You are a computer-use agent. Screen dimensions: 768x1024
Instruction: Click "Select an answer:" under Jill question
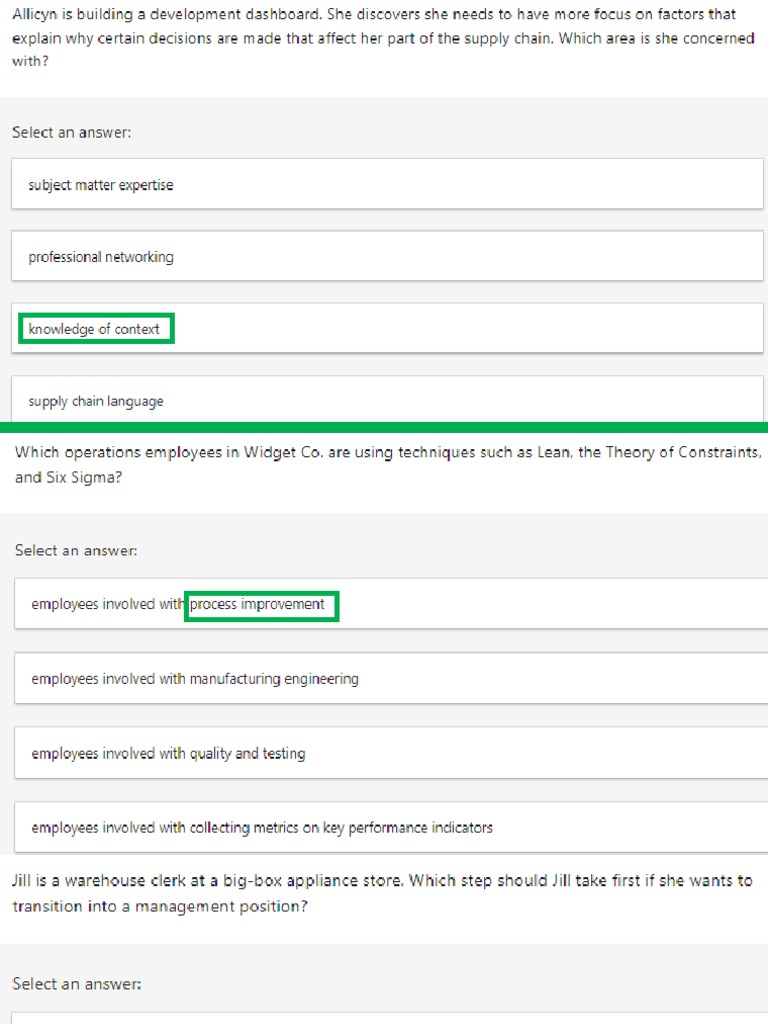(77, 984)
